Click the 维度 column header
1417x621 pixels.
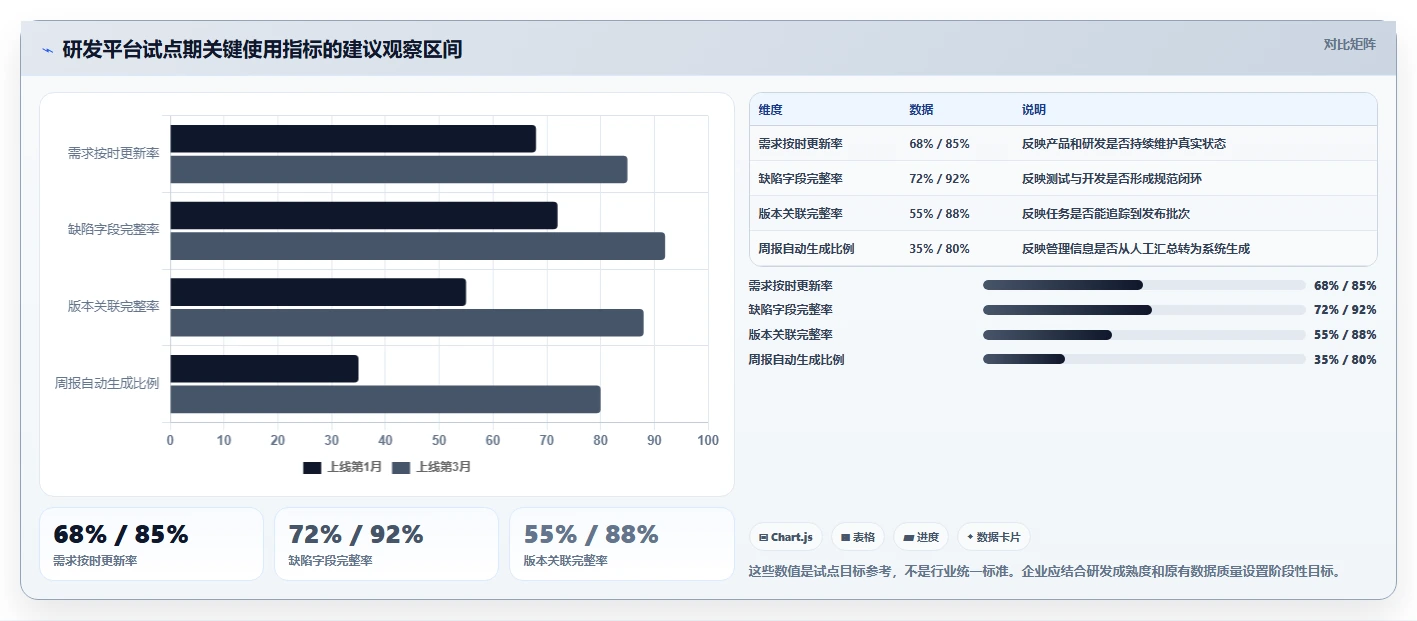[771, 110]
